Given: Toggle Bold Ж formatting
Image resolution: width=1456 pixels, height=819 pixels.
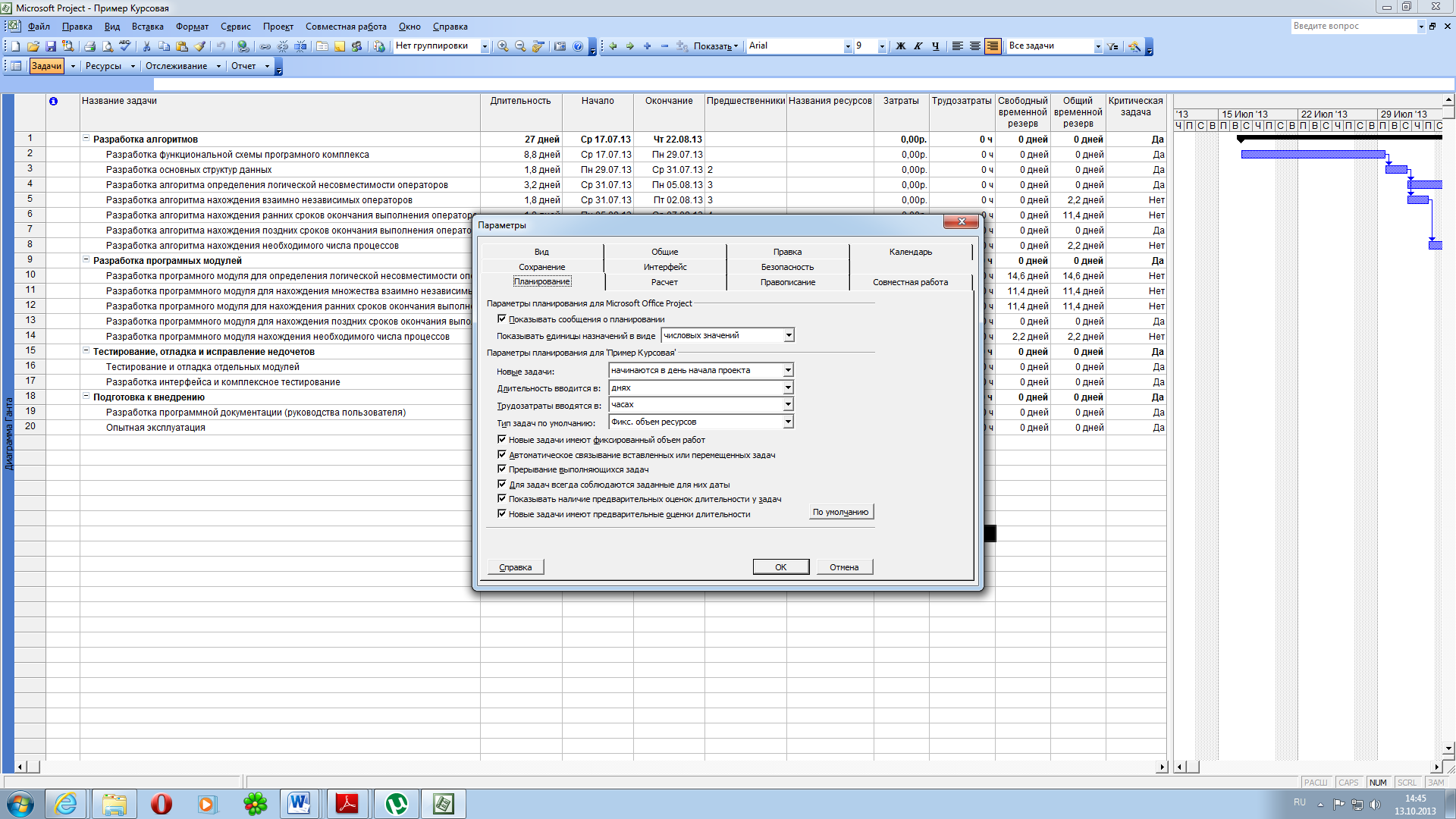Looking at the screenshot, I should [x=901, y=46].
